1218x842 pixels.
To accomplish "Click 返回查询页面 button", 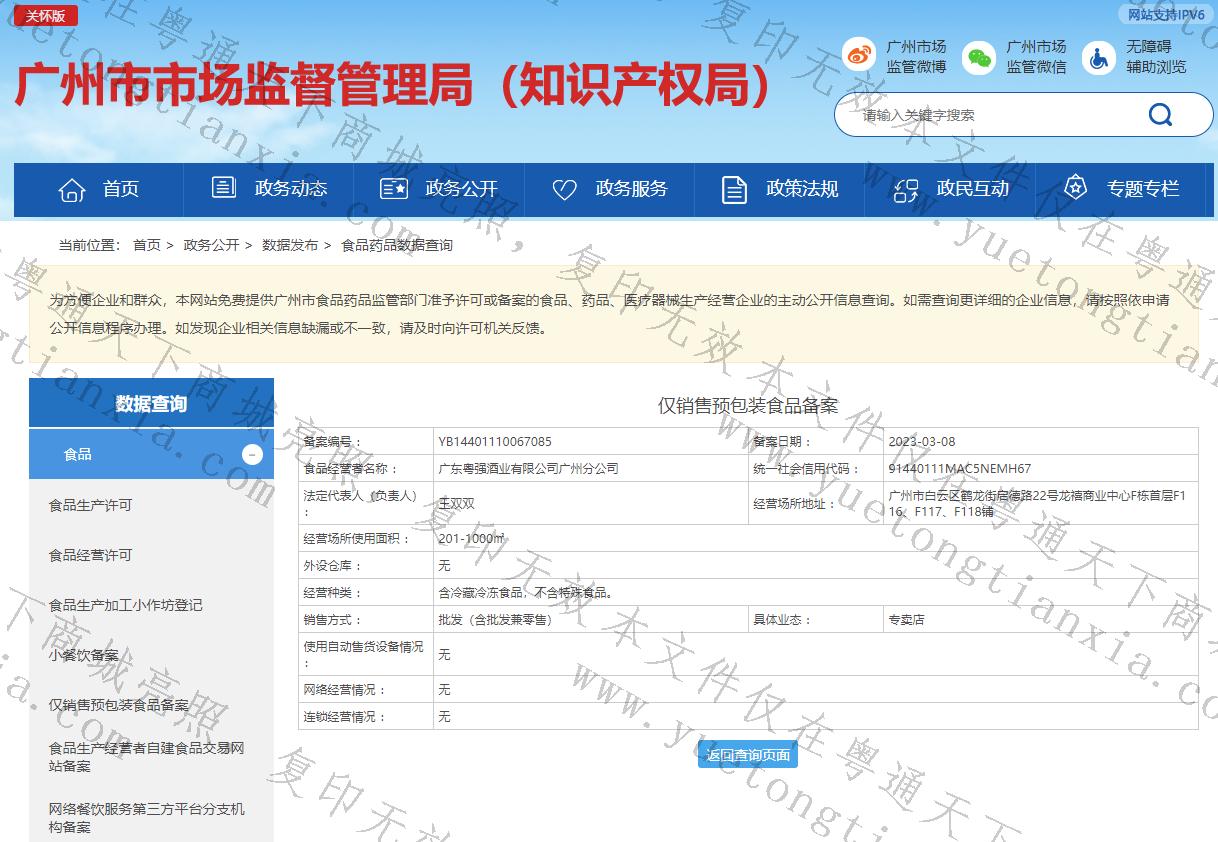I will click(748, 755).
